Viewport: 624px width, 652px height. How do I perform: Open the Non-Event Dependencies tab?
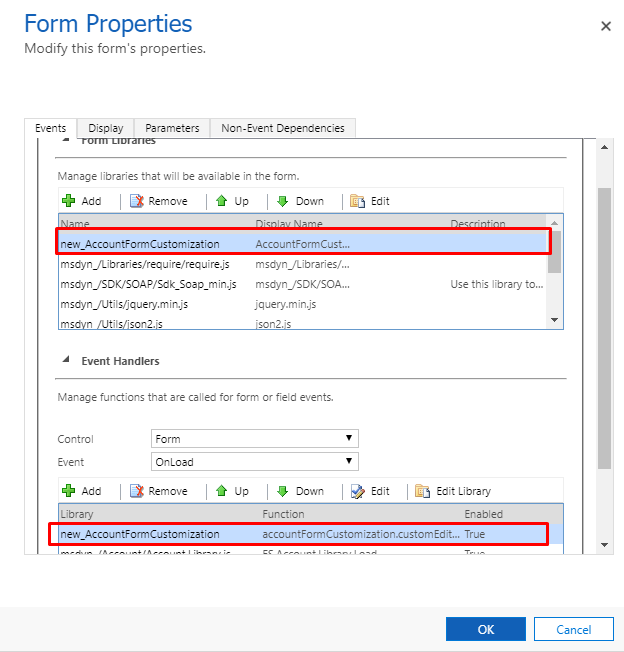pos(283,128)
